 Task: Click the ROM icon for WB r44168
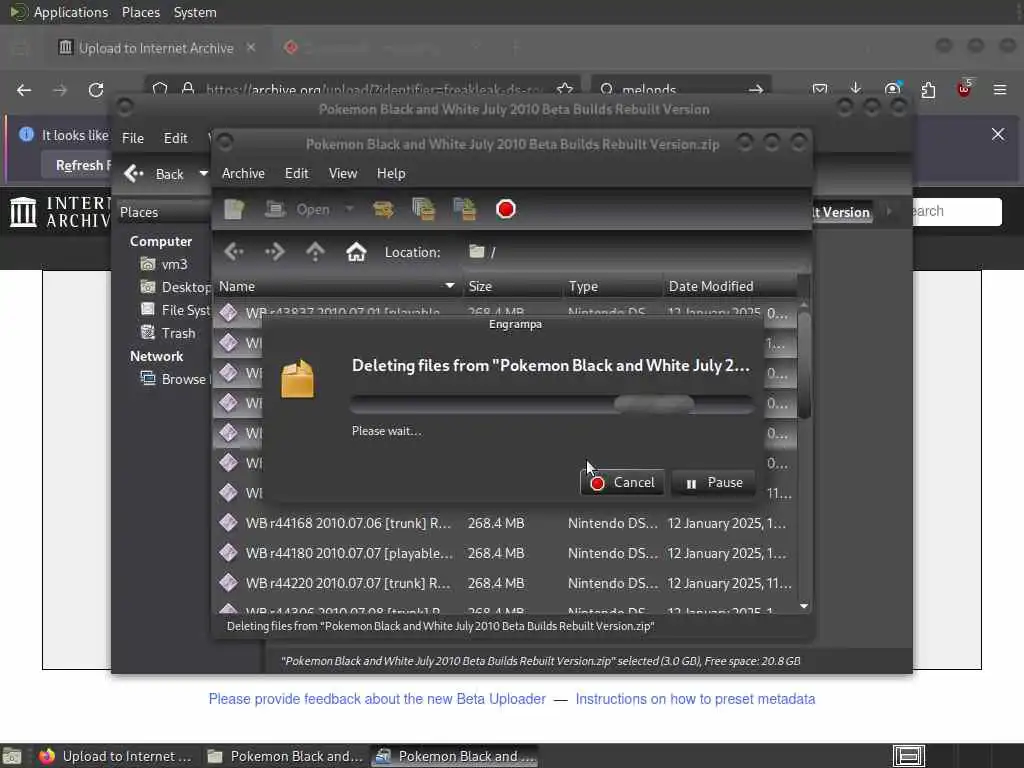[x=229, y=522]
